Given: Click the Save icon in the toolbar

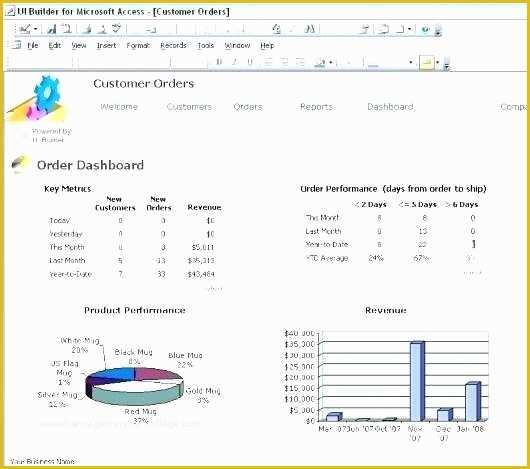Looking at the screenshot, I should [52, 29].
